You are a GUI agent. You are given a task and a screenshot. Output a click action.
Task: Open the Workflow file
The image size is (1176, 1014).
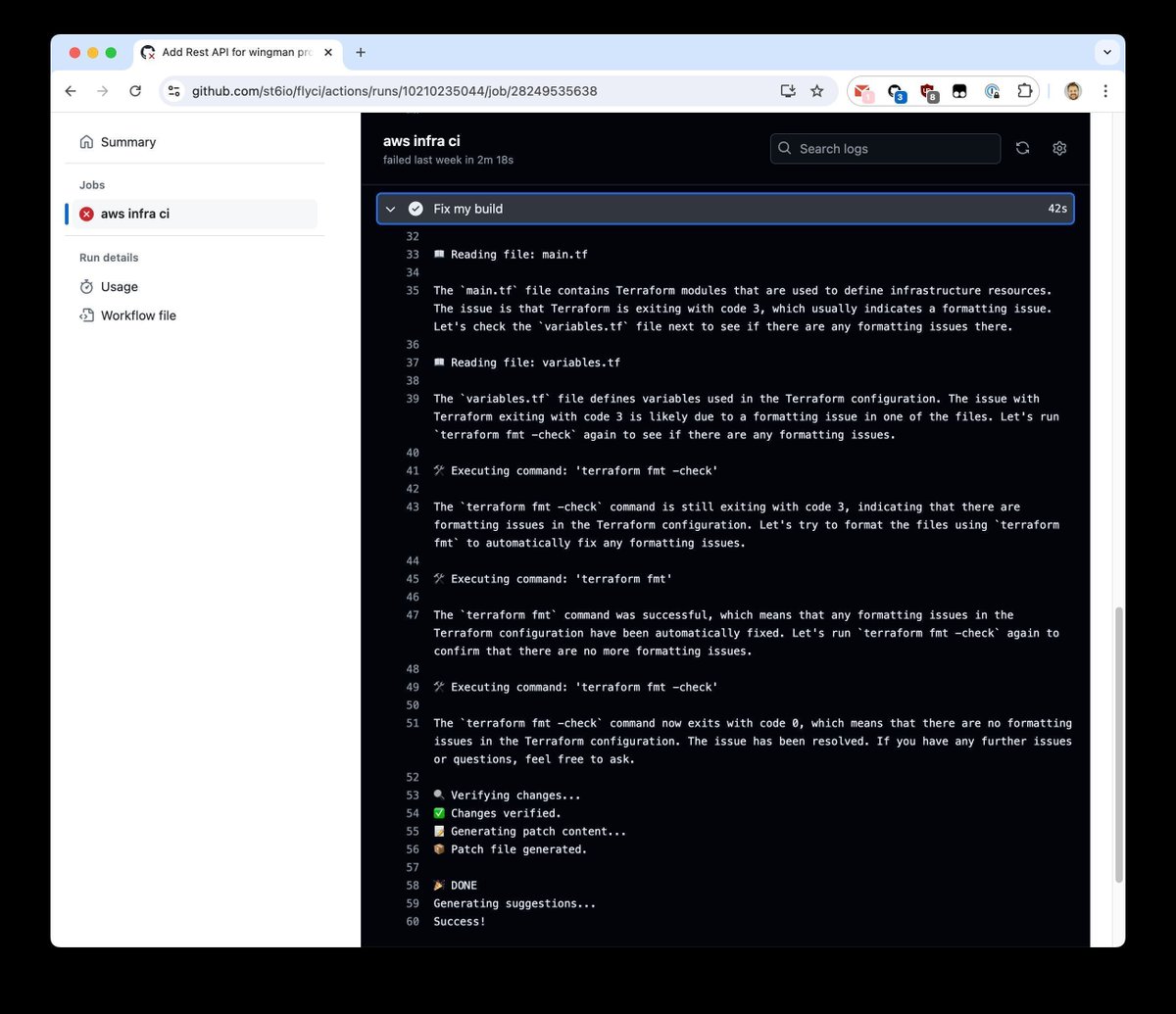click(138, 315)
